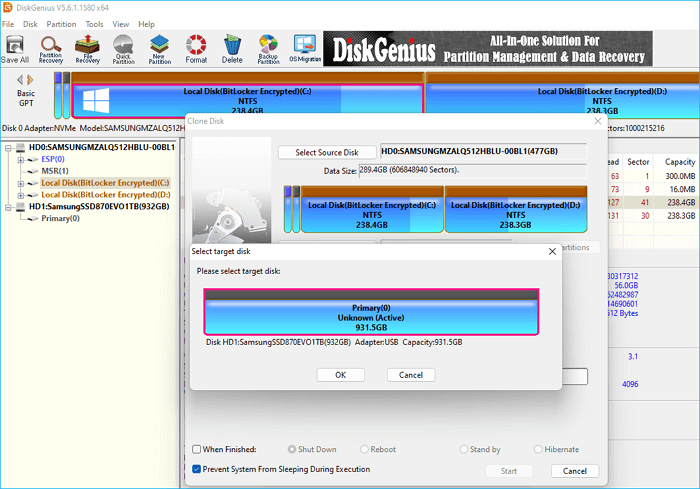700x489 pixels.
Task: Click the 238.4GB capacity cell in table
Action: (x=681, y=202)
